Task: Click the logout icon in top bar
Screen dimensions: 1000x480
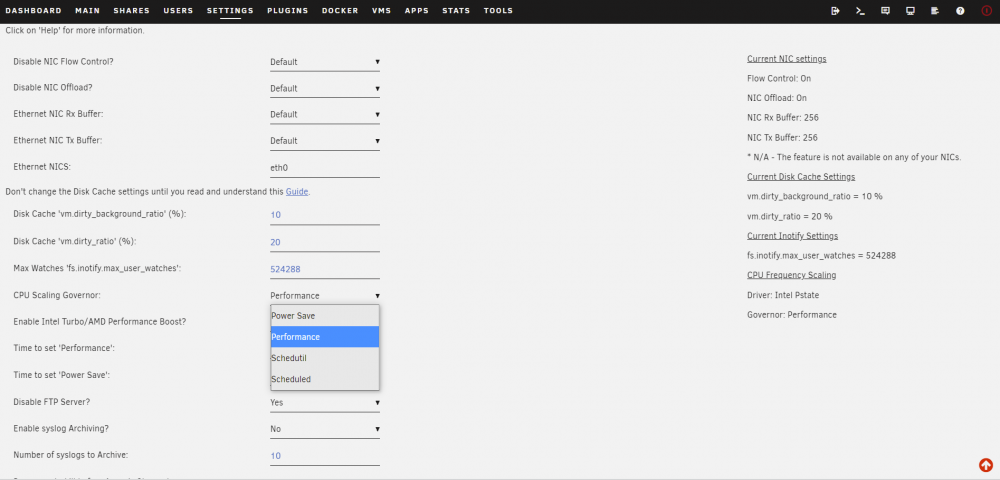Action: pyautogui.click(x=835, y=11)
